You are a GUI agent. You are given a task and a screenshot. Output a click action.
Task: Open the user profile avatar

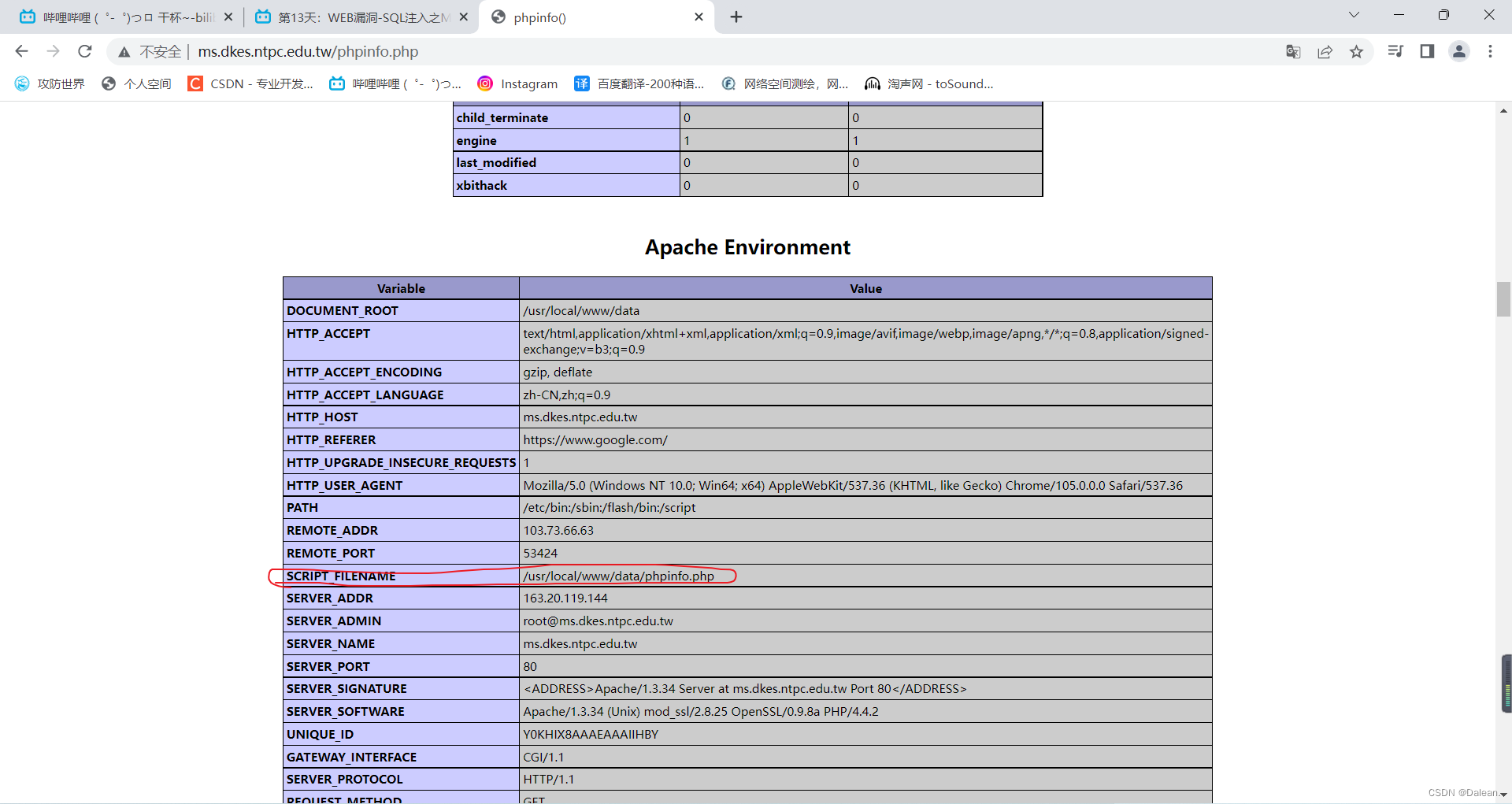point(1459,51)
